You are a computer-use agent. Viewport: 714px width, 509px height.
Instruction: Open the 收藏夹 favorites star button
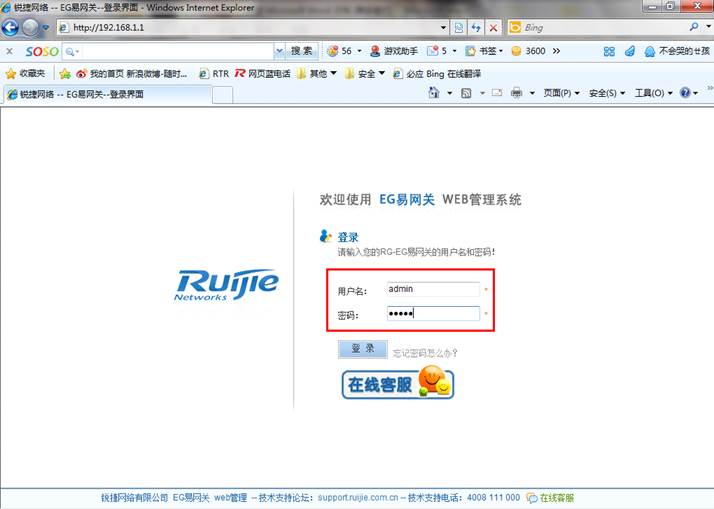click(25, 73)
